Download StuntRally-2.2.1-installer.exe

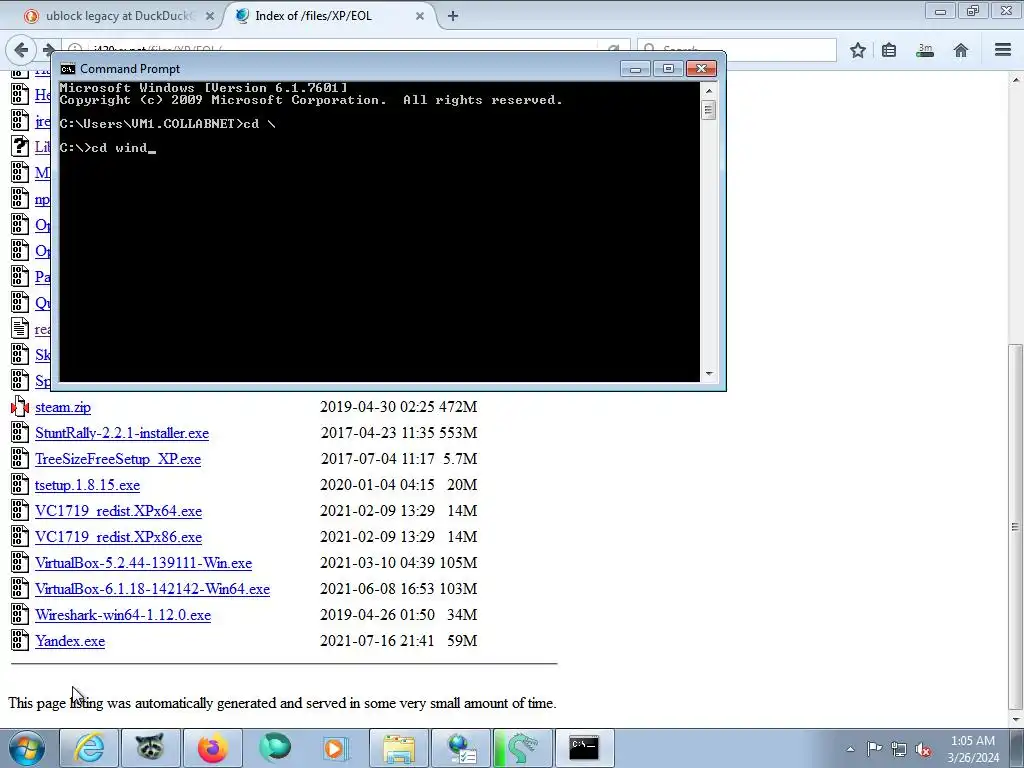(122, 433)
